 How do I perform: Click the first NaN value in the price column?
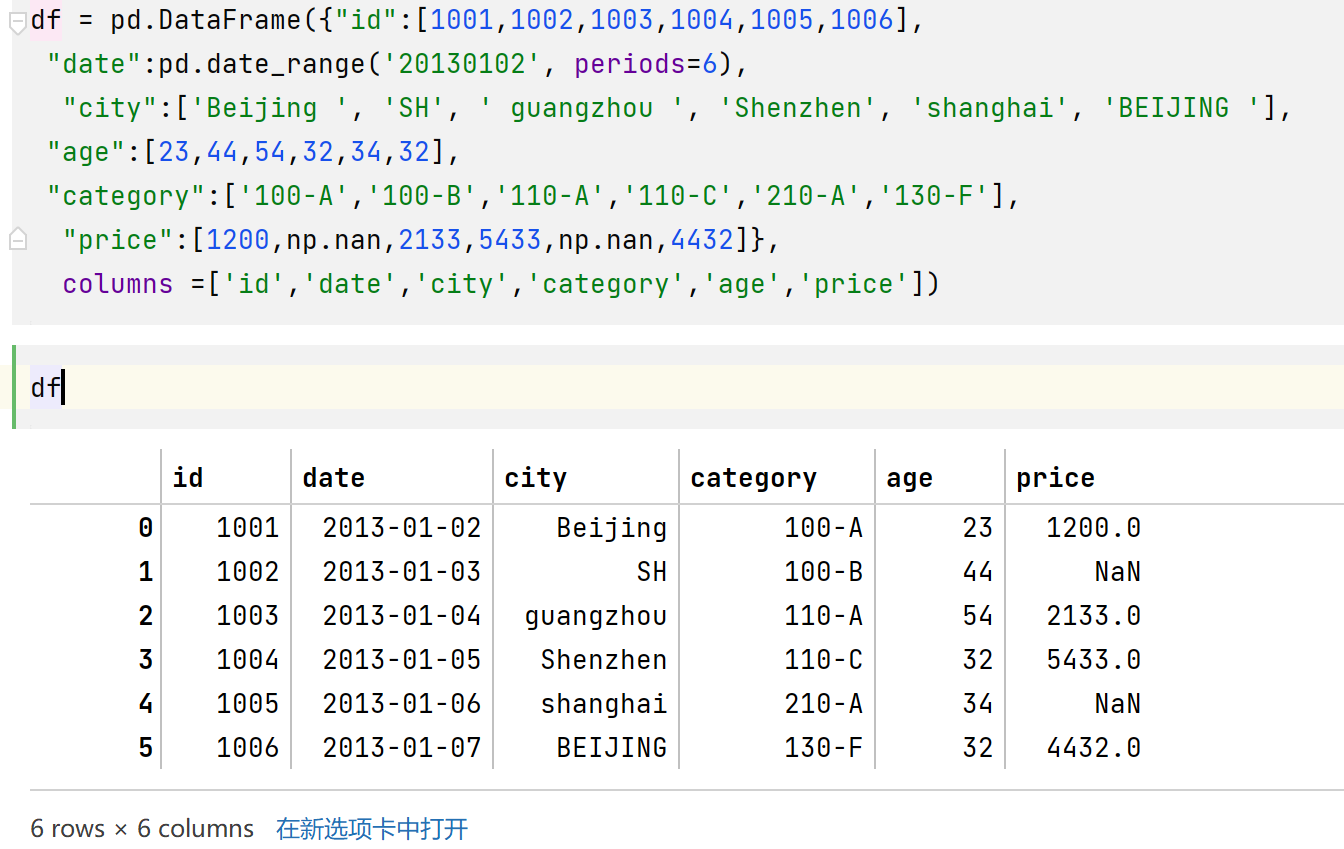1117,572
